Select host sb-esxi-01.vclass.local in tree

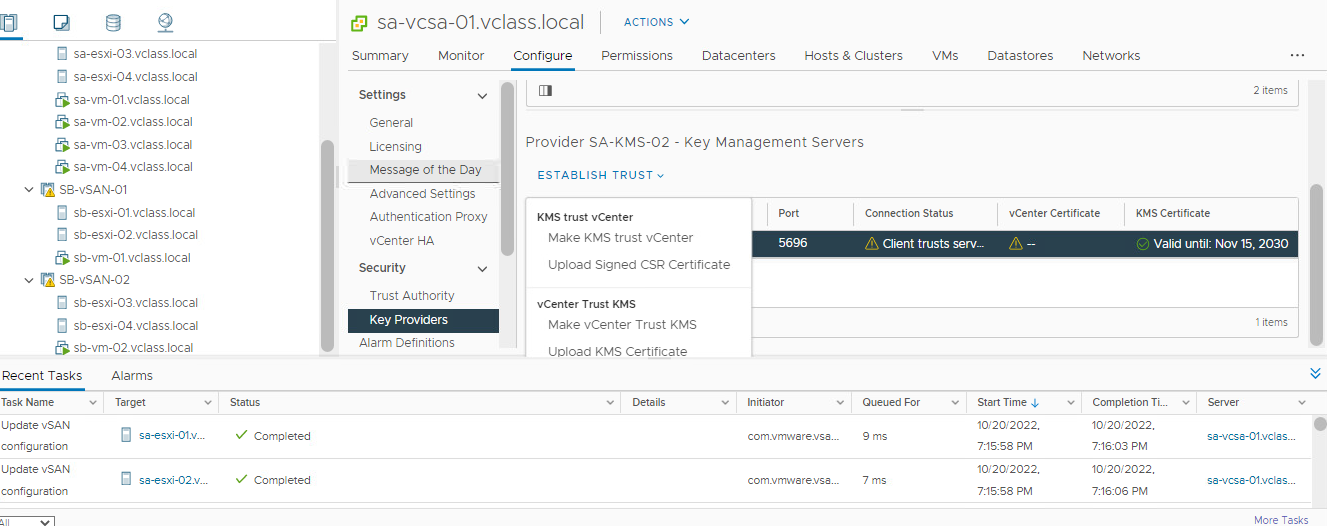(x=135, y=213)
